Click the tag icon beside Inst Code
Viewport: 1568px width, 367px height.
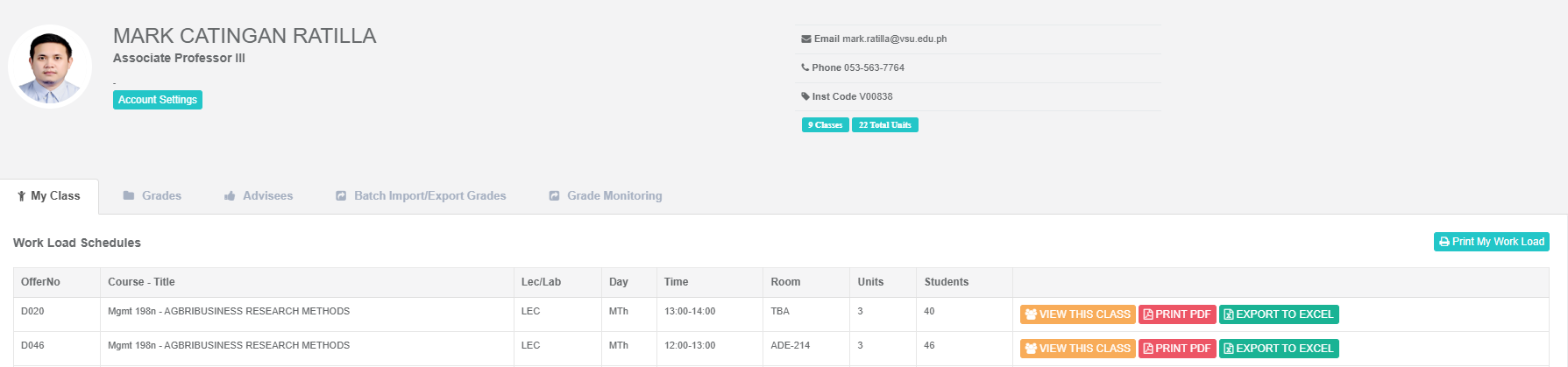[805, 96]
